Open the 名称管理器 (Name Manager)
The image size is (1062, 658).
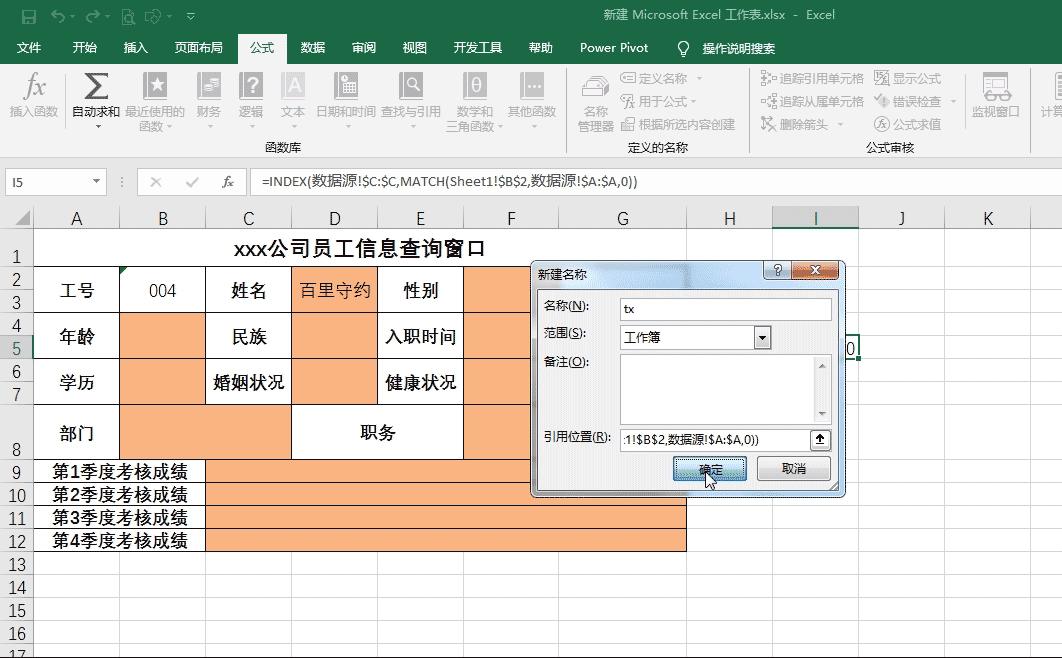click(598, 100)
